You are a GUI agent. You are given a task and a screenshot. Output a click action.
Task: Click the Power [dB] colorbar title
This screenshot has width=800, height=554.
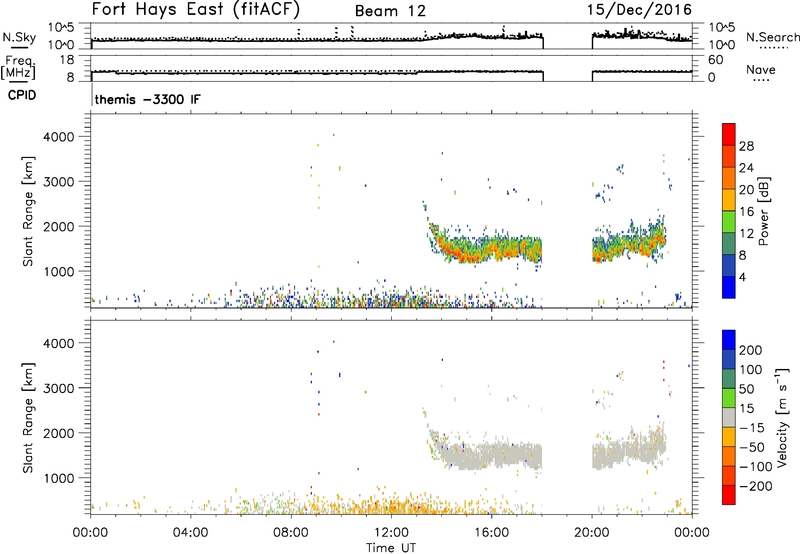(x=763, y=211)
